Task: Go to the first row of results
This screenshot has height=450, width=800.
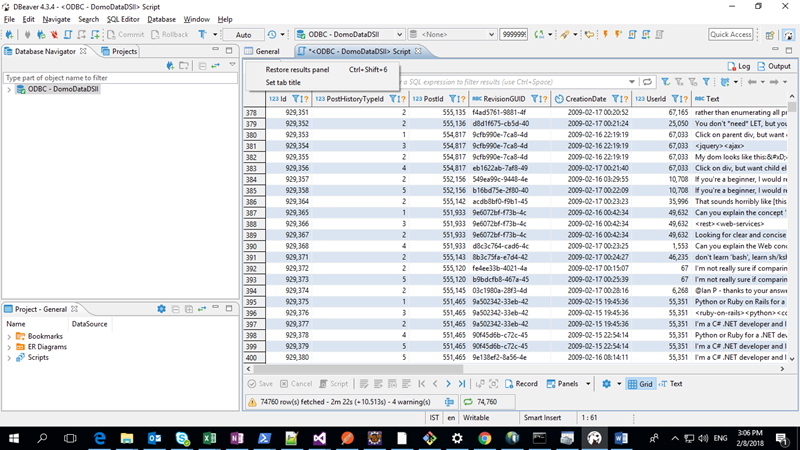Action: point(421,383)
